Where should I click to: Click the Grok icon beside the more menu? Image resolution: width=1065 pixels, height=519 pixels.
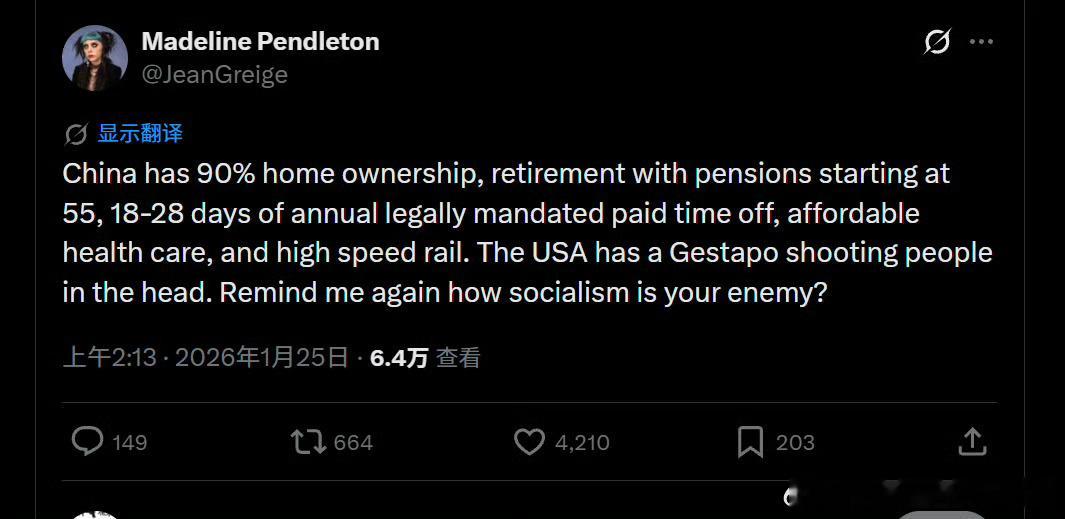(x=937, y=41)
